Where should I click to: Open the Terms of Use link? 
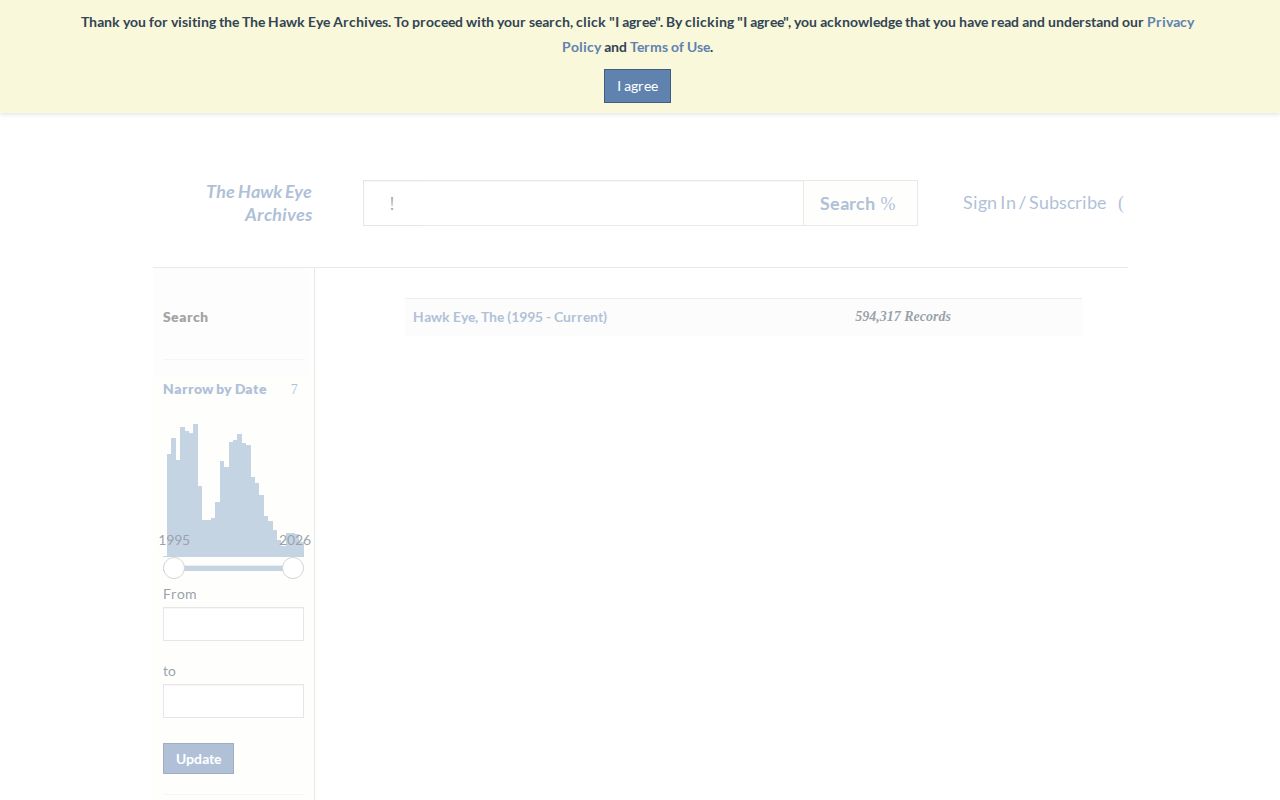tap(670, 47)
